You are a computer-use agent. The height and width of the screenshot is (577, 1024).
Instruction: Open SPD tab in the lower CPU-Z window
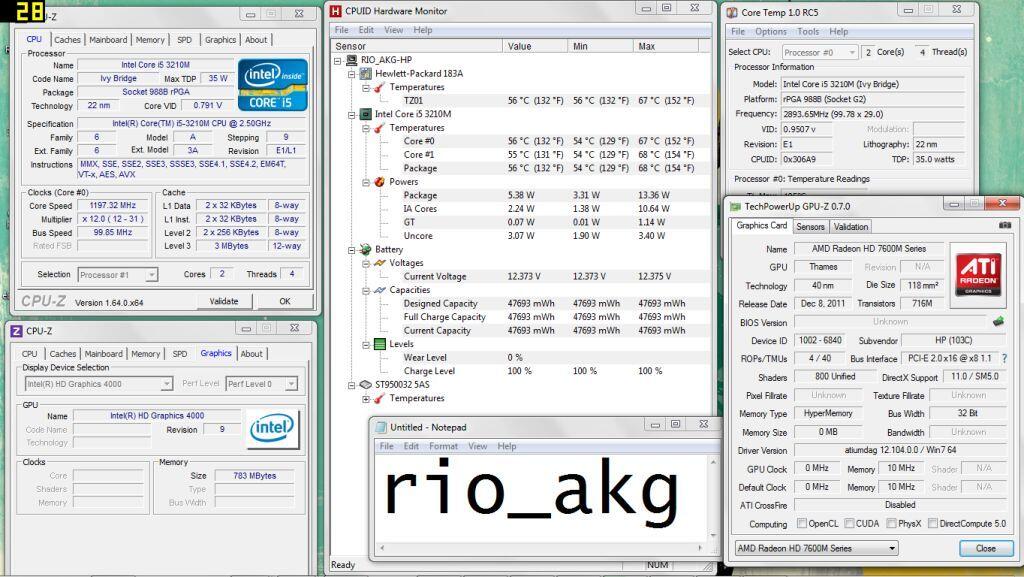tap(180, 354)
